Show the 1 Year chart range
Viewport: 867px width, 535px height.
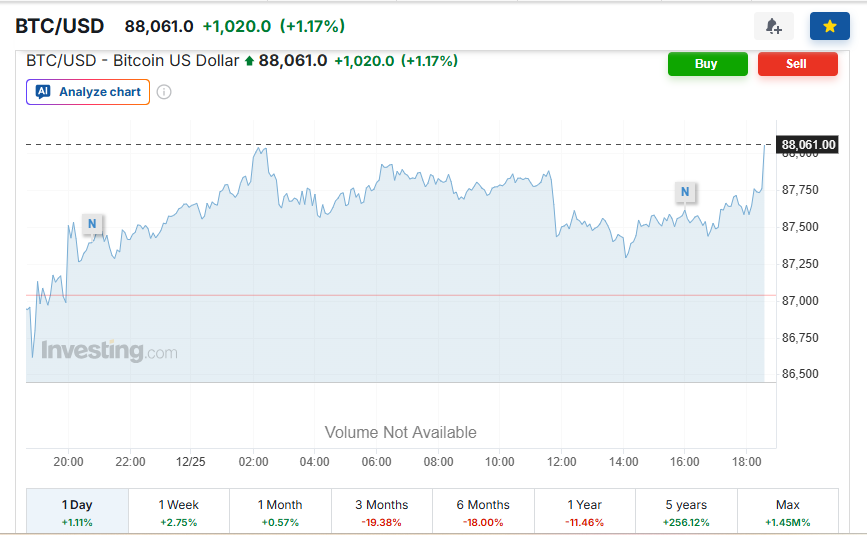584,512
